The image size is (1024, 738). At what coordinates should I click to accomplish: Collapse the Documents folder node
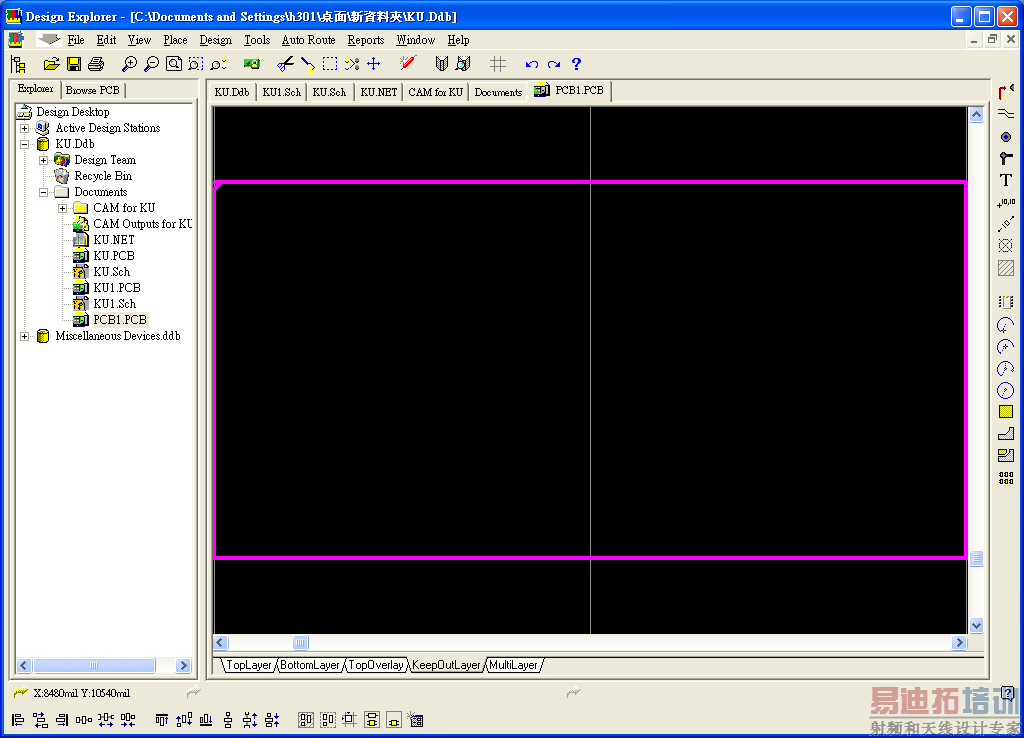(x=44, y=193)
